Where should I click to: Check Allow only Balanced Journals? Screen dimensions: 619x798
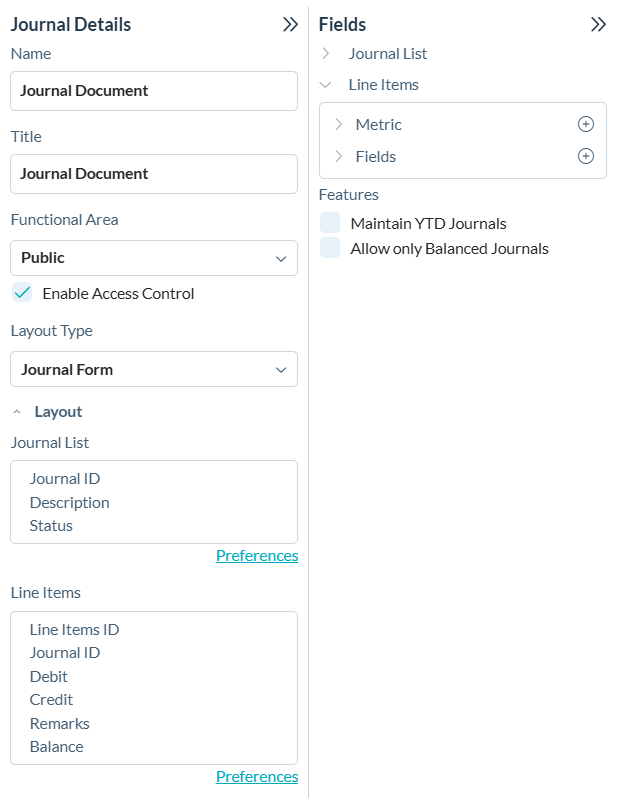(x=330, y=248)
